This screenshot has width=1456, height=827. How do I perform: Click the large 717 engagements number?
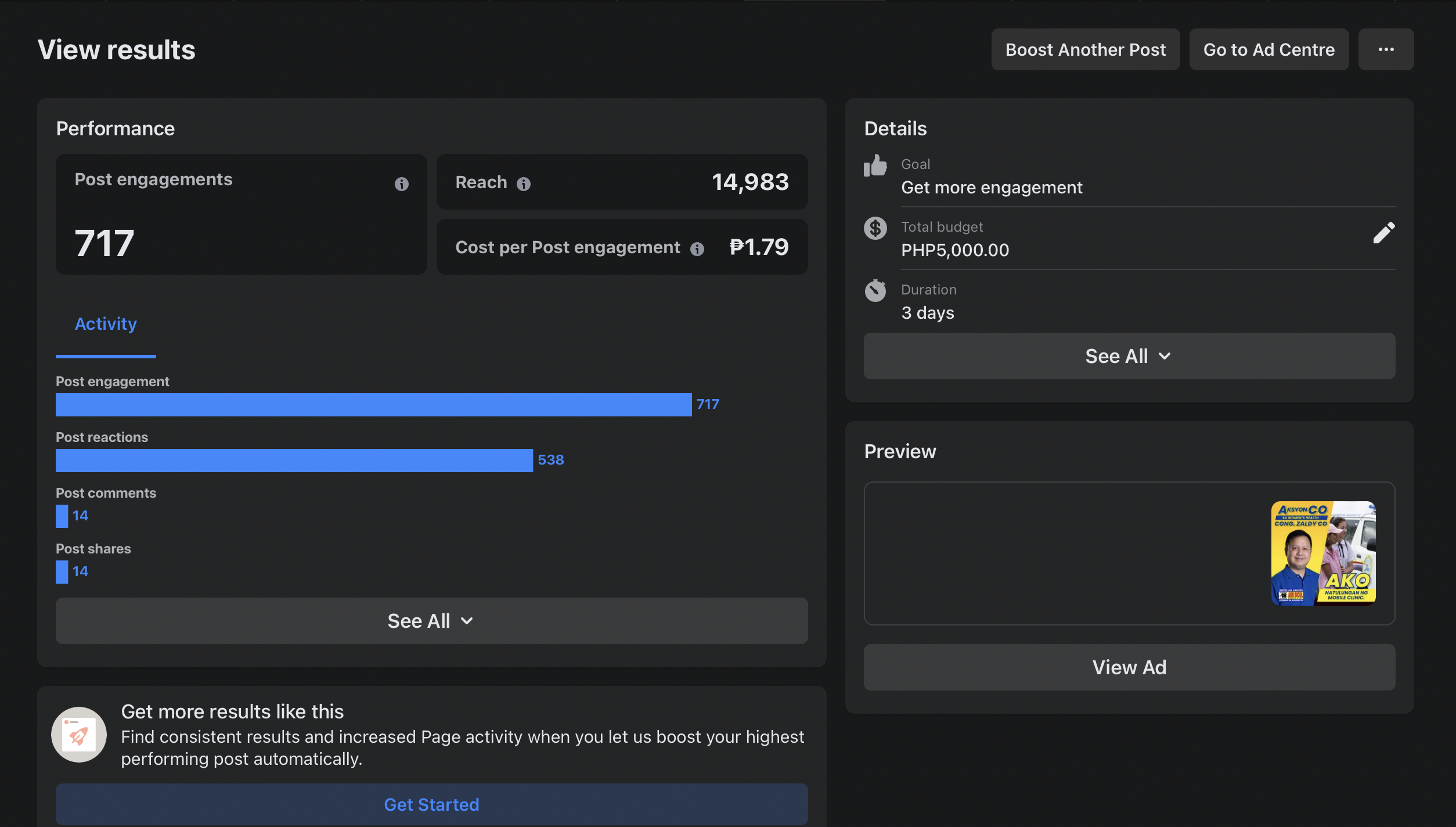104,243
